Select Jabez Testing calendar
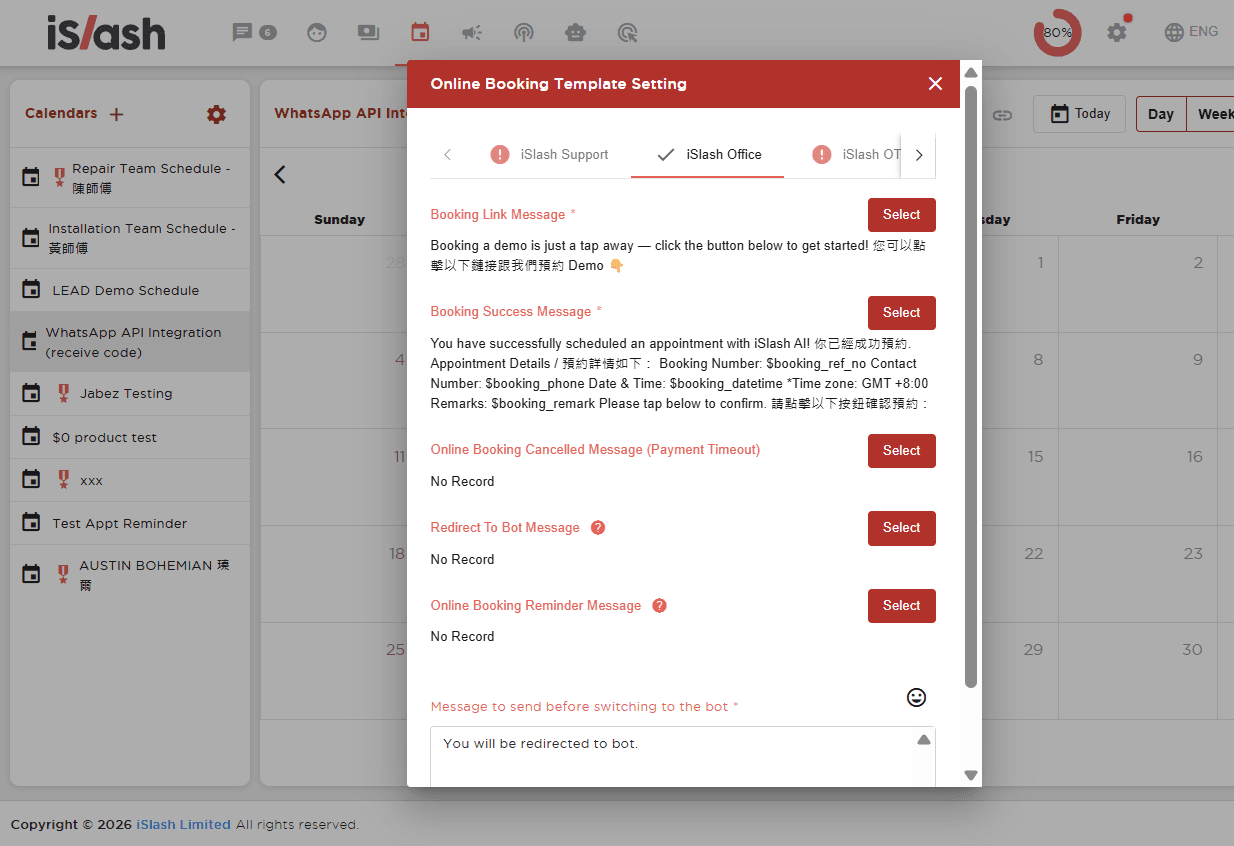Viewport: 1234px width, 846px height. point(130,394)
